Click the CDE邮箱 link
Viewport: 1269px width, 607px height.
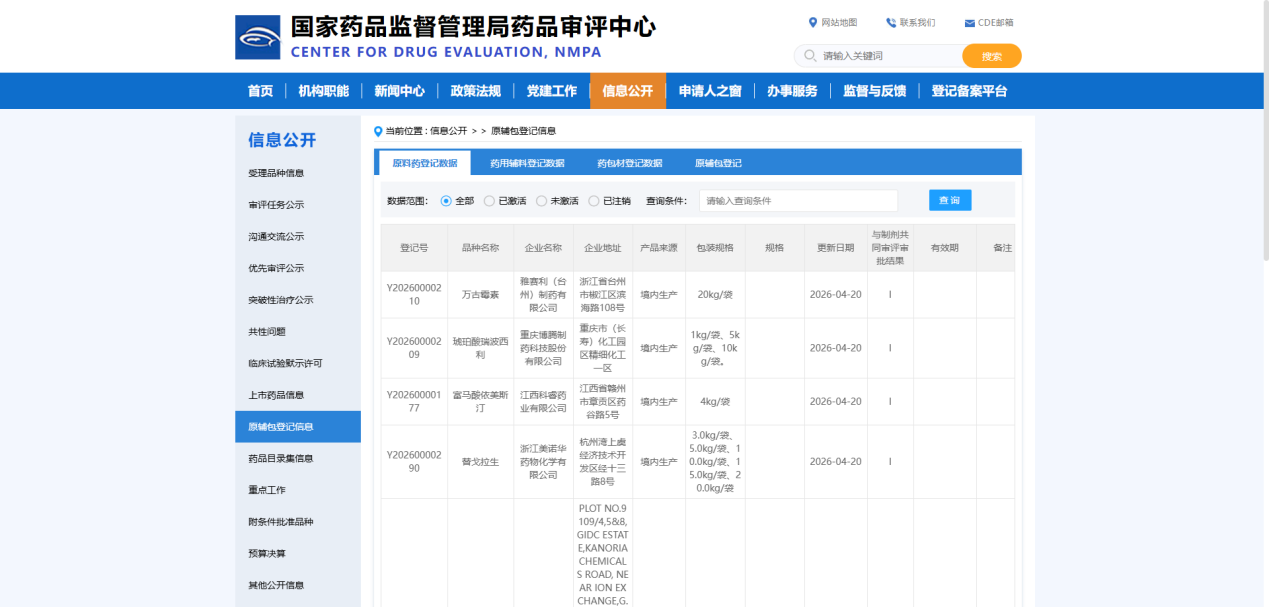pos(995,23)
